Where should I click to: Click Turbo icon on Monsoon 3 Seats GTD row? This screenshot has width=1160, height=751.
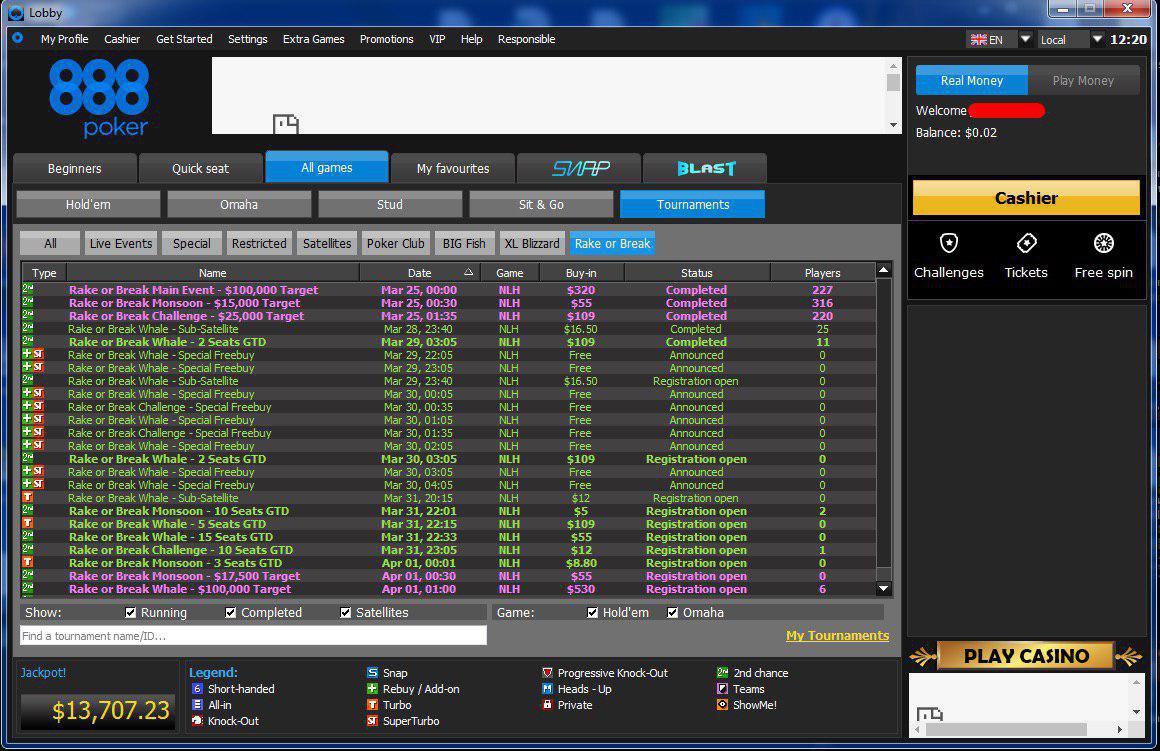[x=27, y=562]
